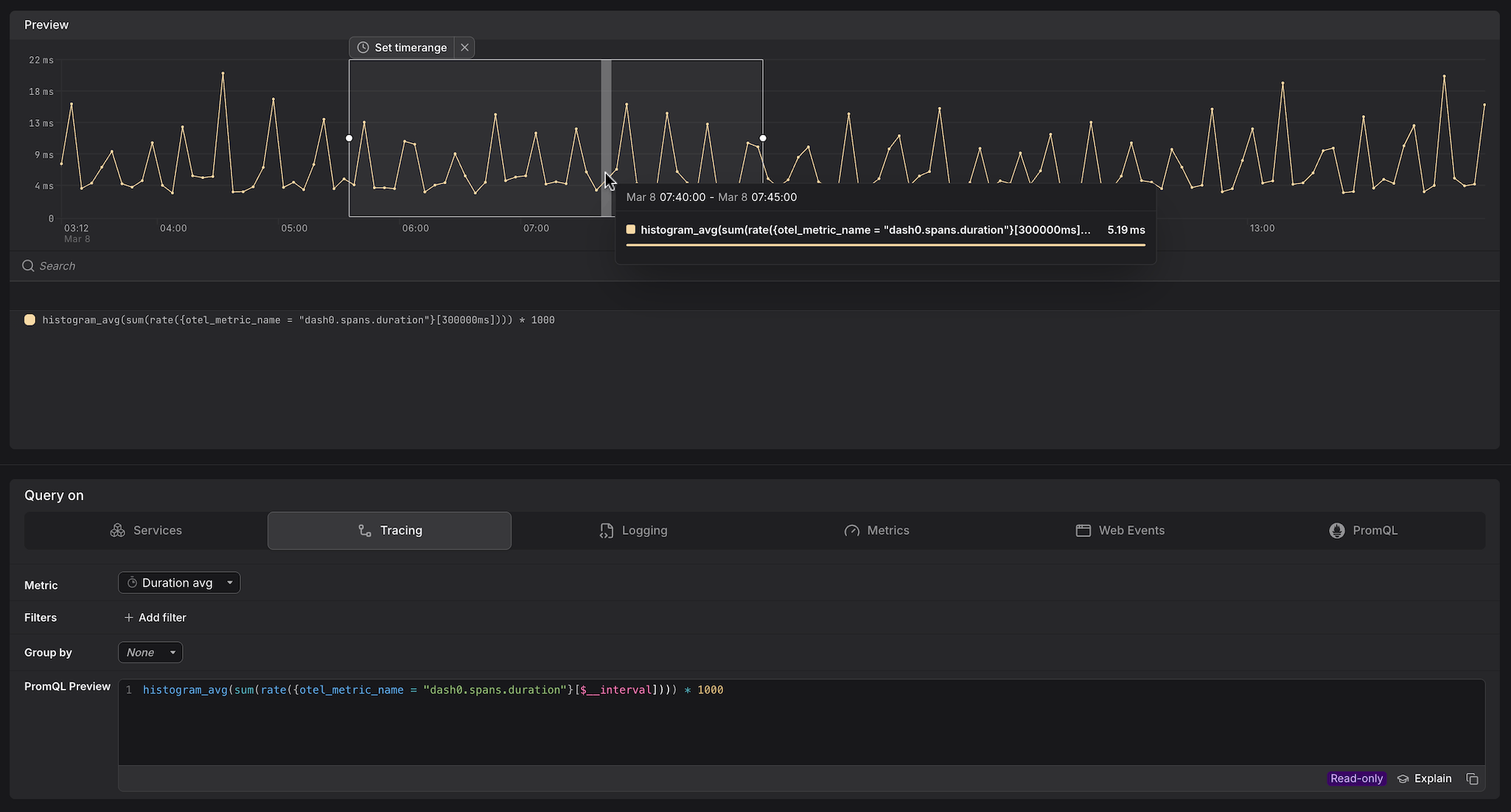The width and height of the screenshot is (1511, 812).
Task: Click the Tracing icon in Query on bar
Action: (x=365, y=530)
